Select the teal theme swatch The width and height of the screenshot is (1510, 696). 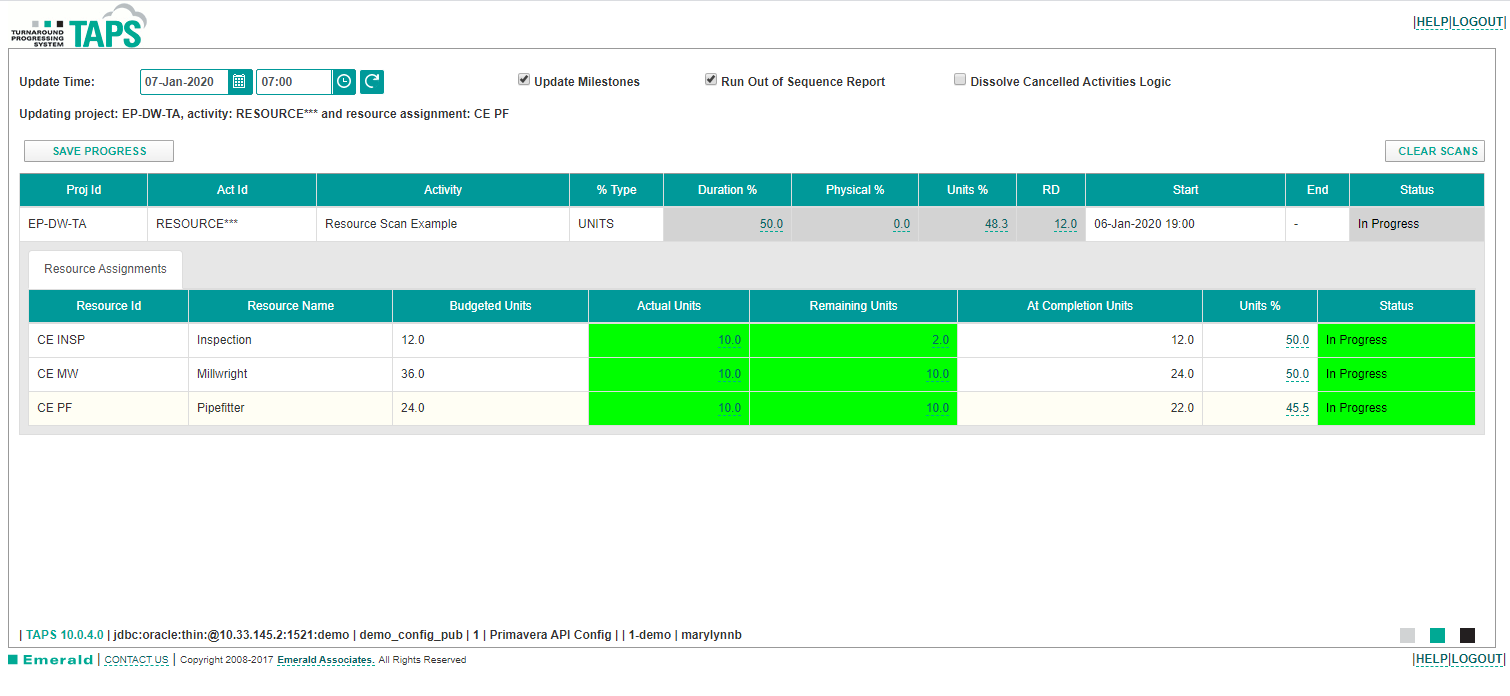click(1438, 635)
